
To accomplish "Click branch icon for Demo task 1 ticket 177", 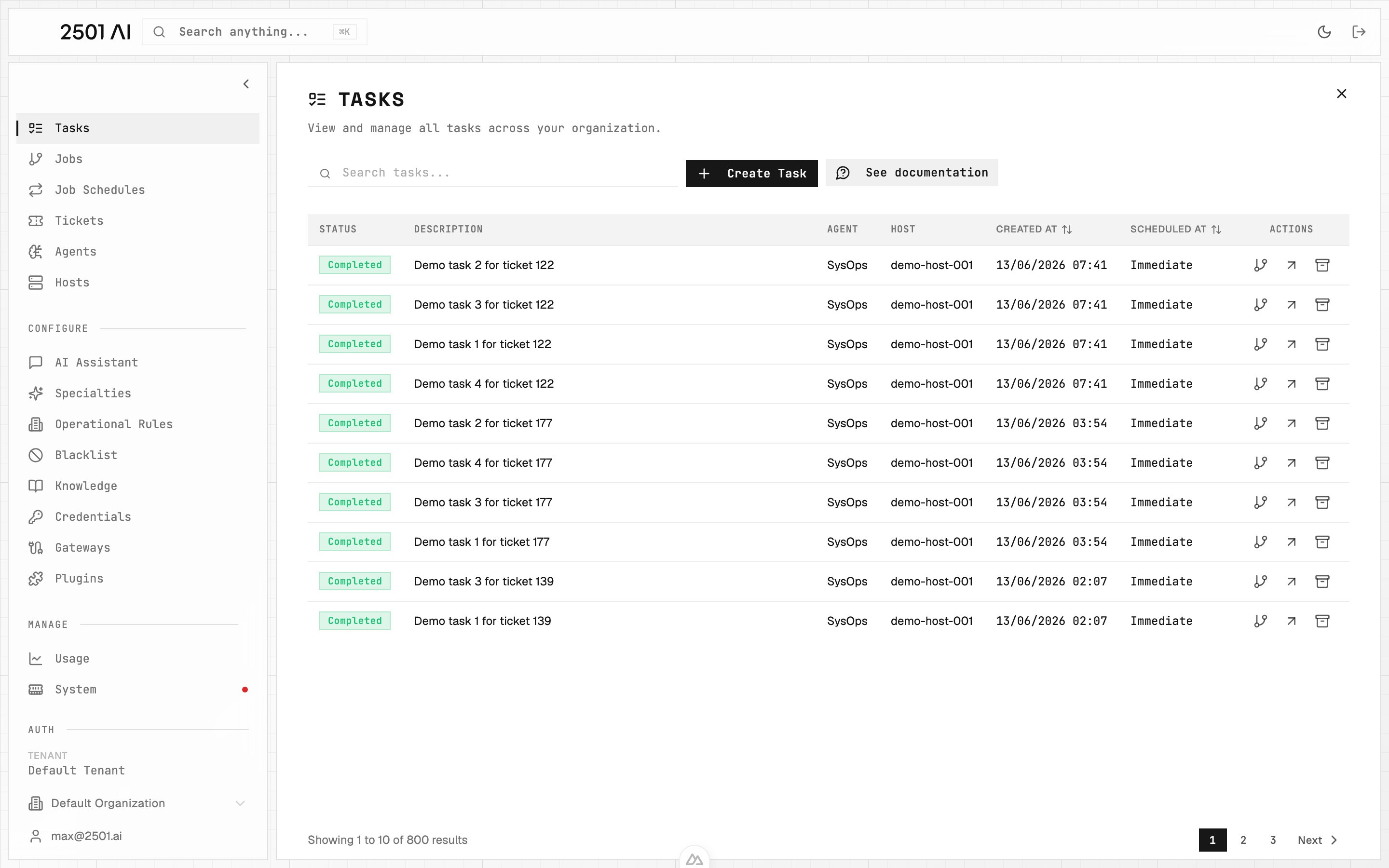I will pyautogui.click(x=1260, y=542).
